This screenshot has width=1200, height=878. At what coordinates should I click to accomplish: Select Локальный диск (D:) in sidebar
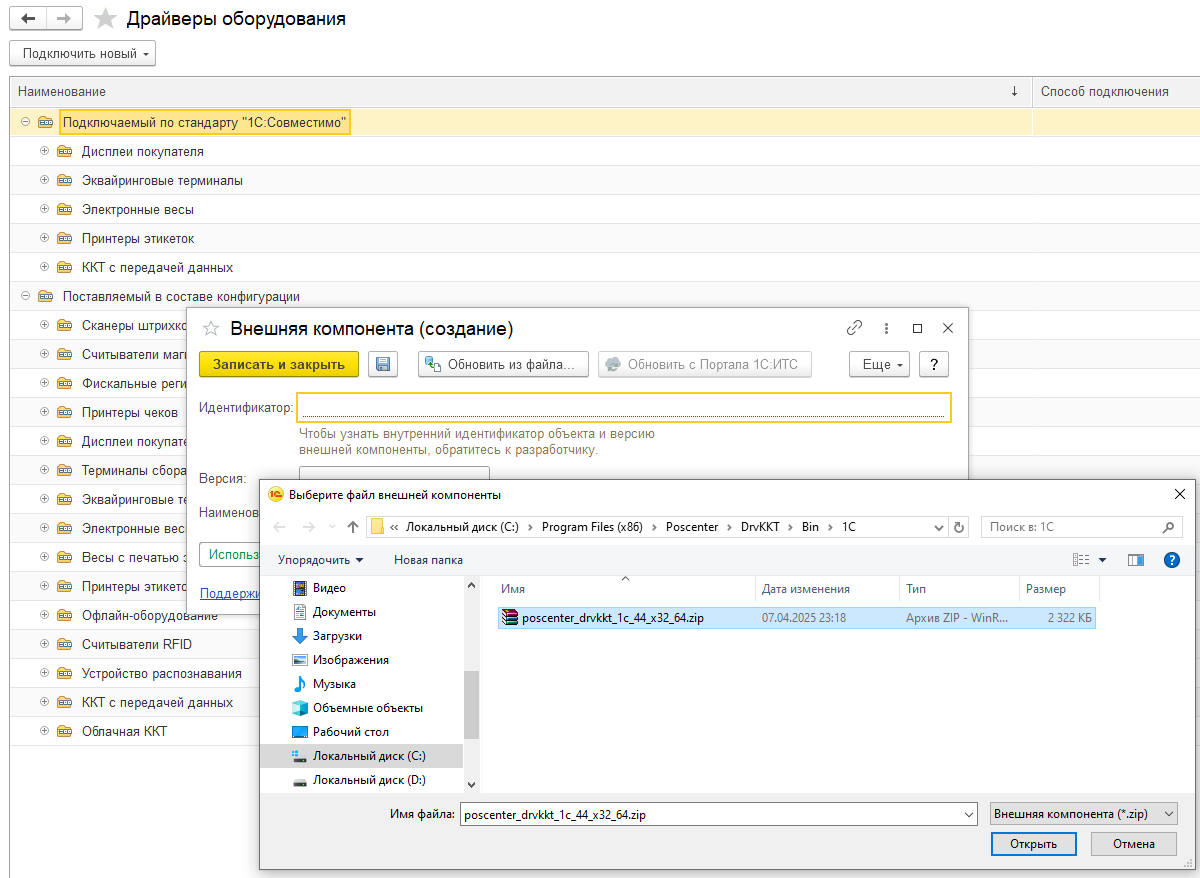[x=368, y=780]
